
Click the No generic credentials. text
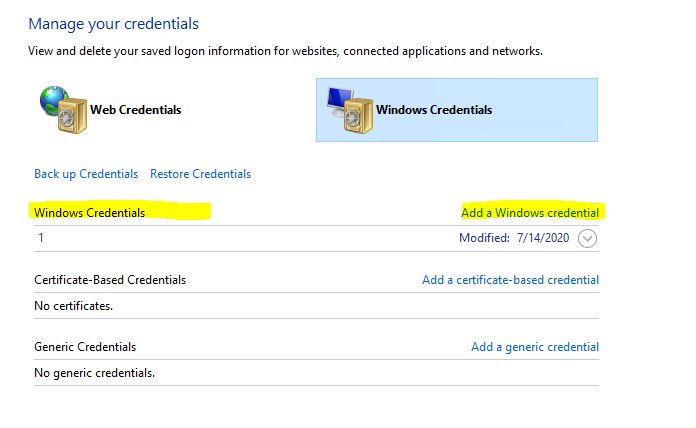pyautogui.click(x=95, y=373)
